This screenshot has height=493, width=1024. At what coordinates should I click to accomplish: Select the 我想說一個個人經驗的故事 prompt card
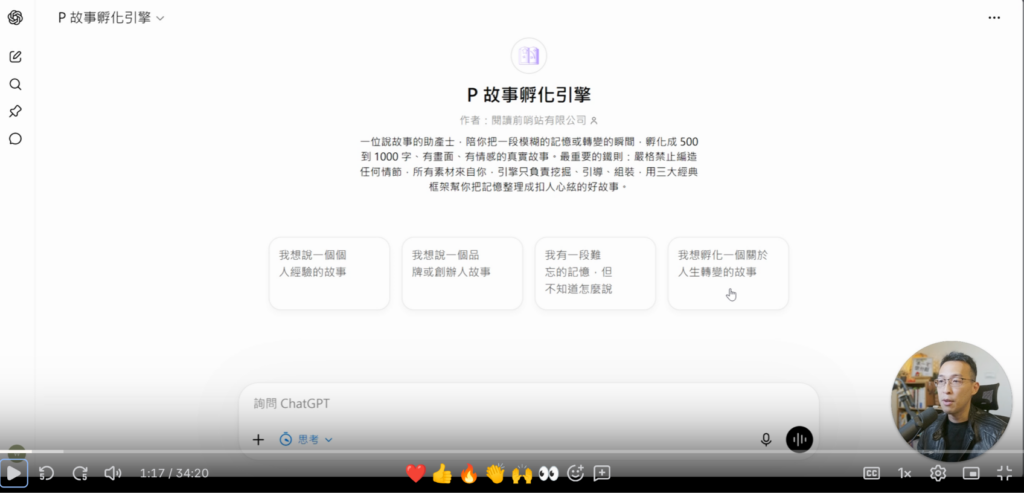329,273
